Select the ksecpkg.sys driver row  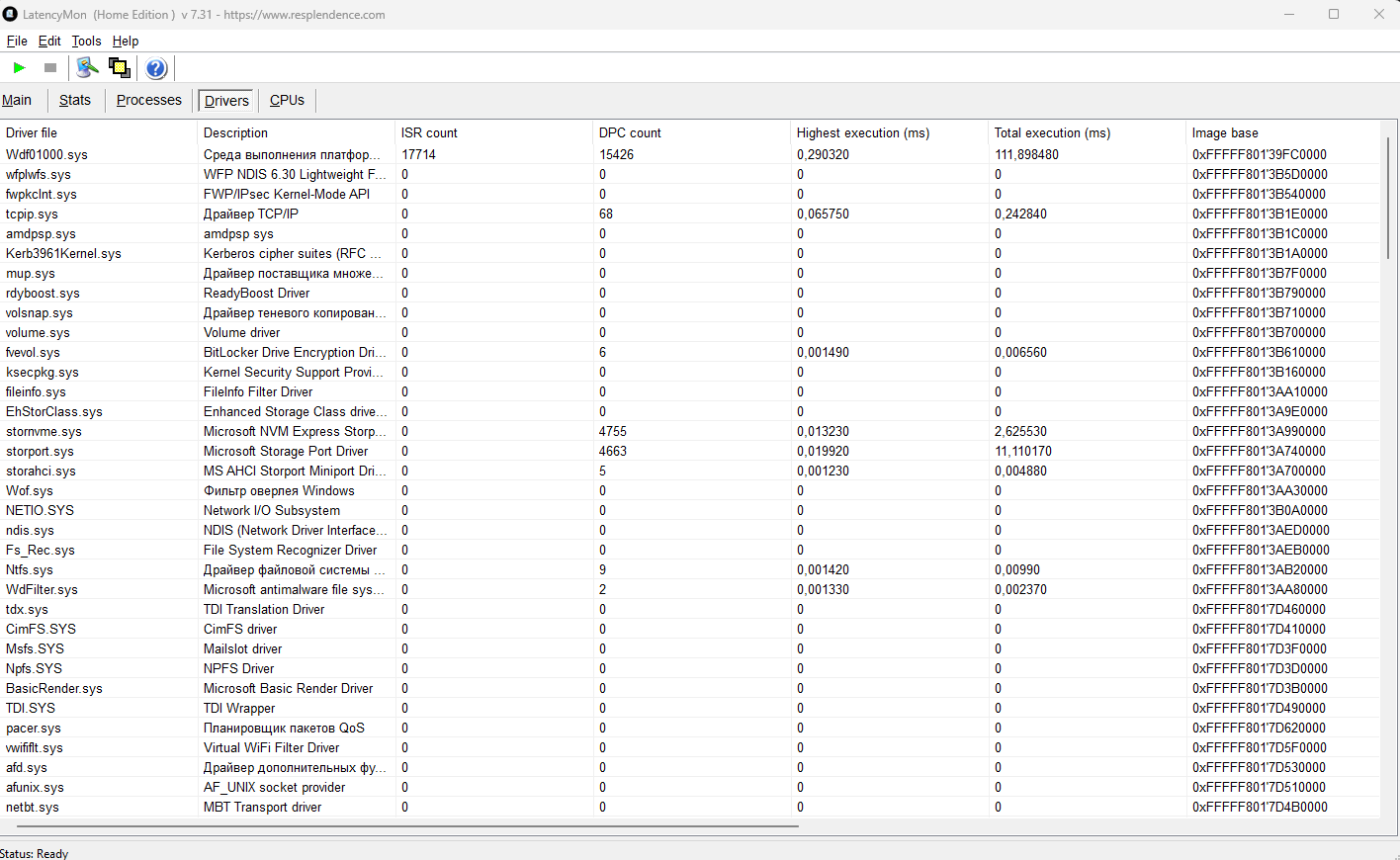(x=690, y=372)
